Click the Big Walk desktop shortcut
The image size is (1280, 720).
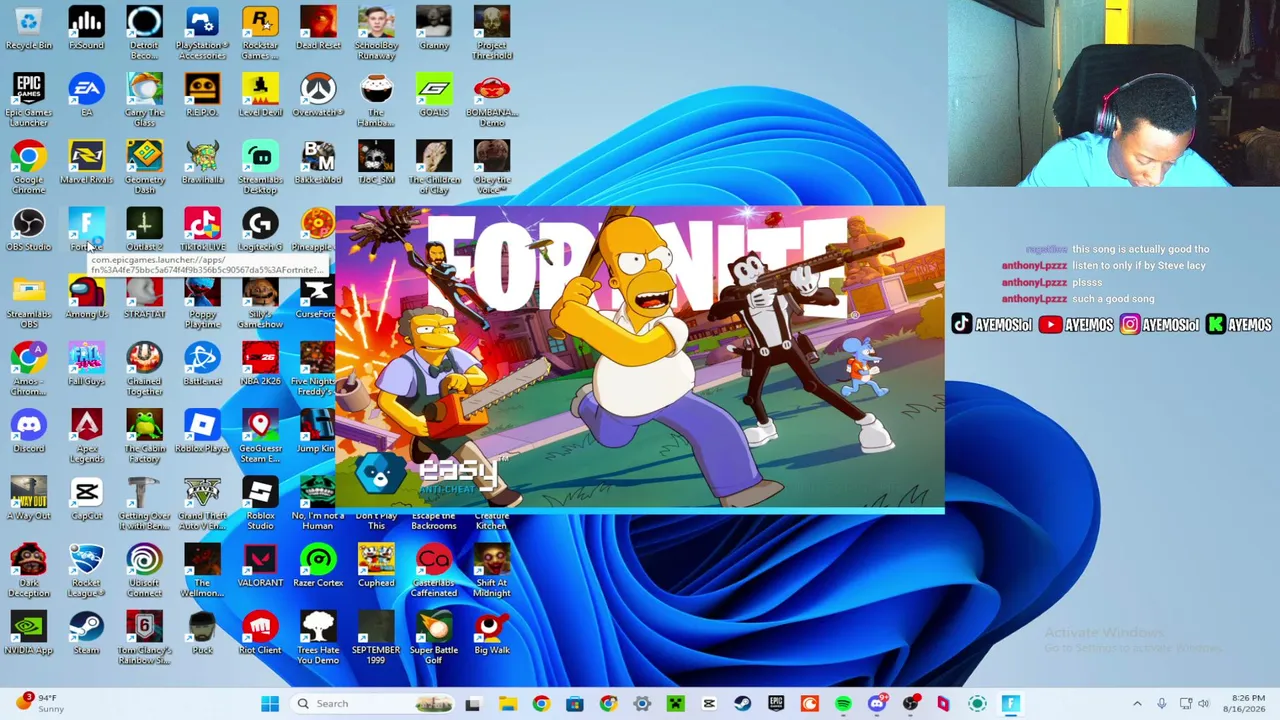click(491, 633)
